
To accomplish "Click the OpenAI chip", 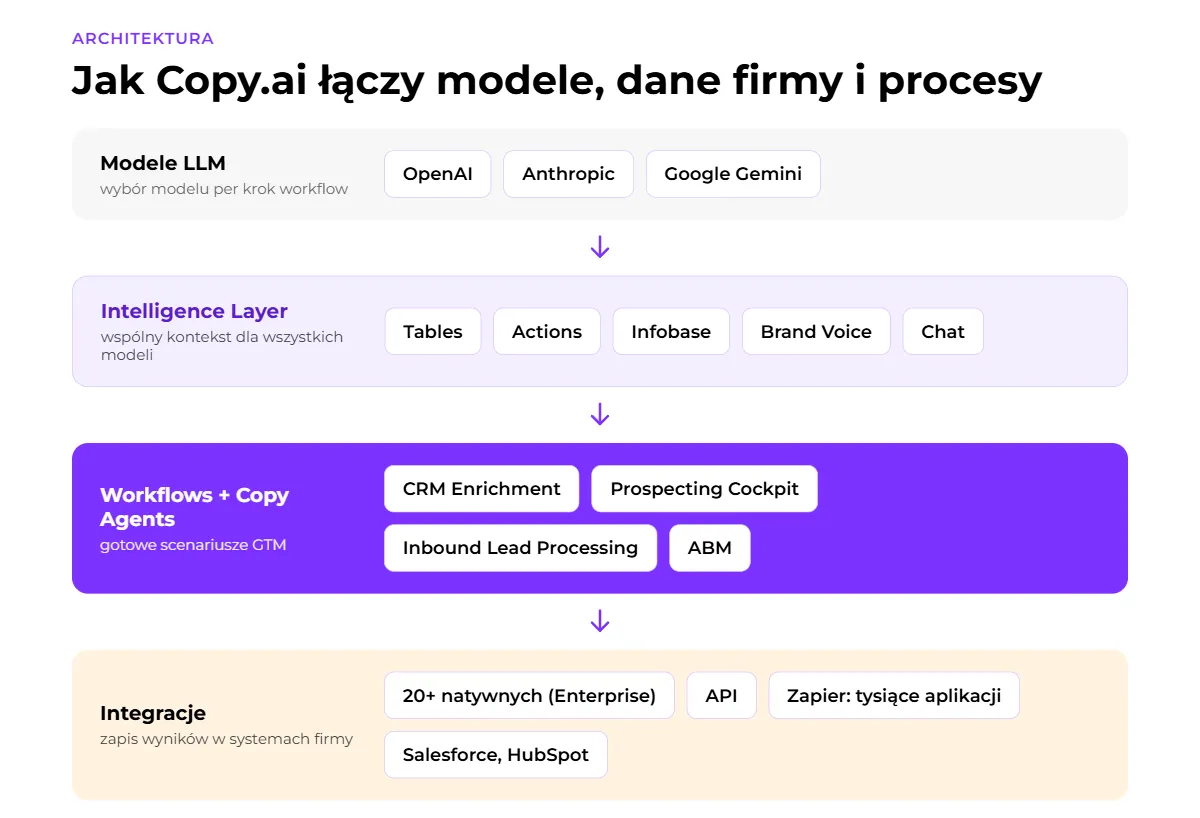I will point(438,174).
